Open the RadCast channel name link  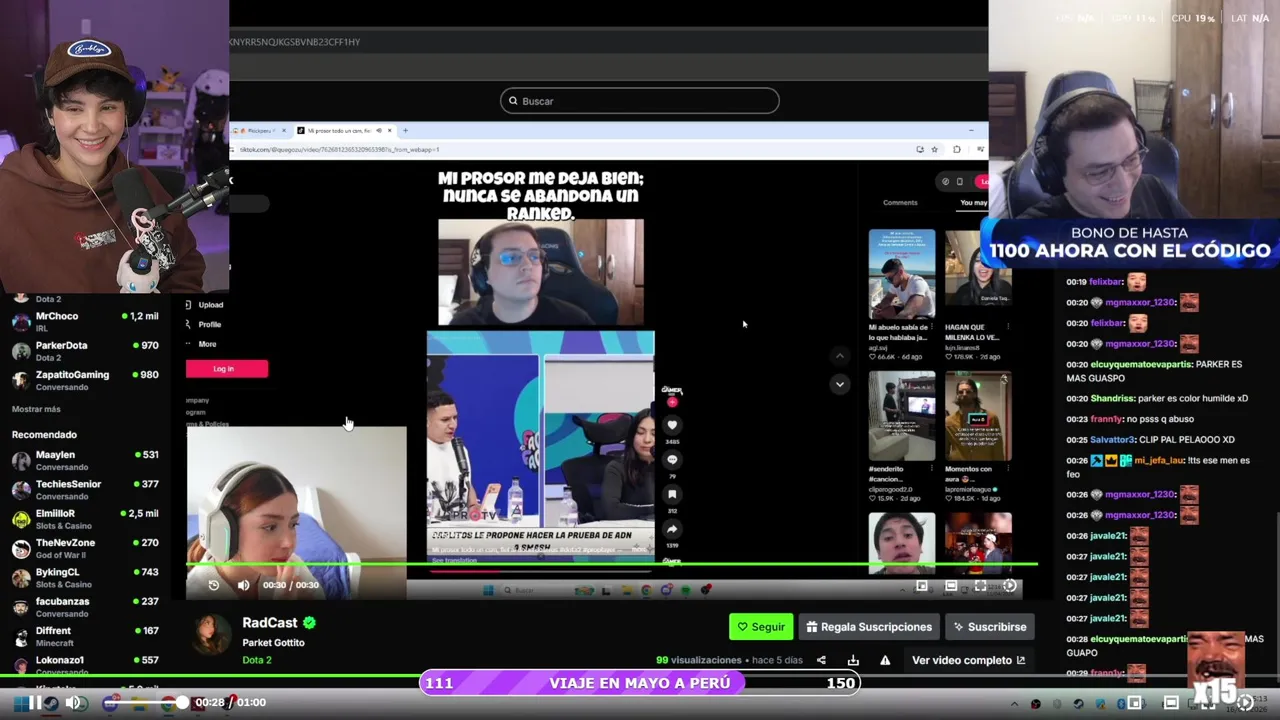269,622
